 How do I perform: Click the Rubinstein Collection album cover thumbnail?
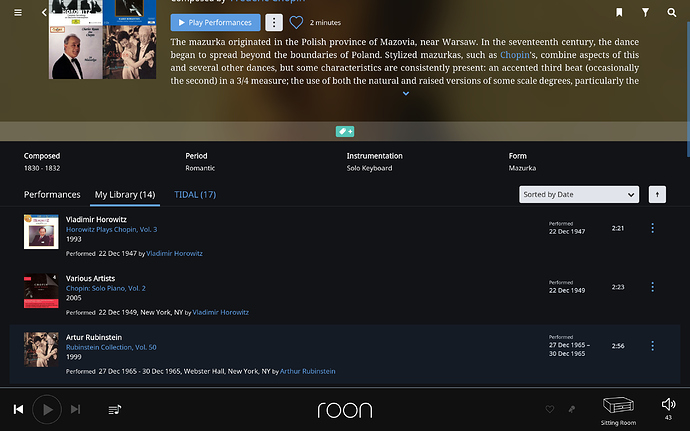(41, 350)
